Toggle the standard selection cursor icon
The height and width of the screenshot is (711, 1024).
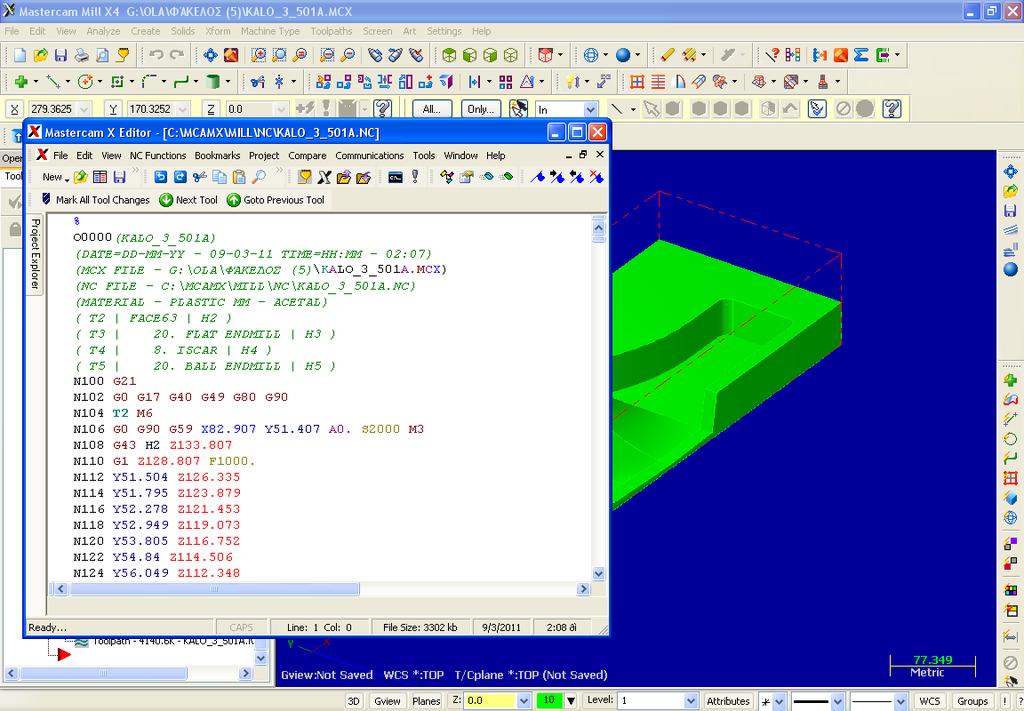tap(651, 108)
